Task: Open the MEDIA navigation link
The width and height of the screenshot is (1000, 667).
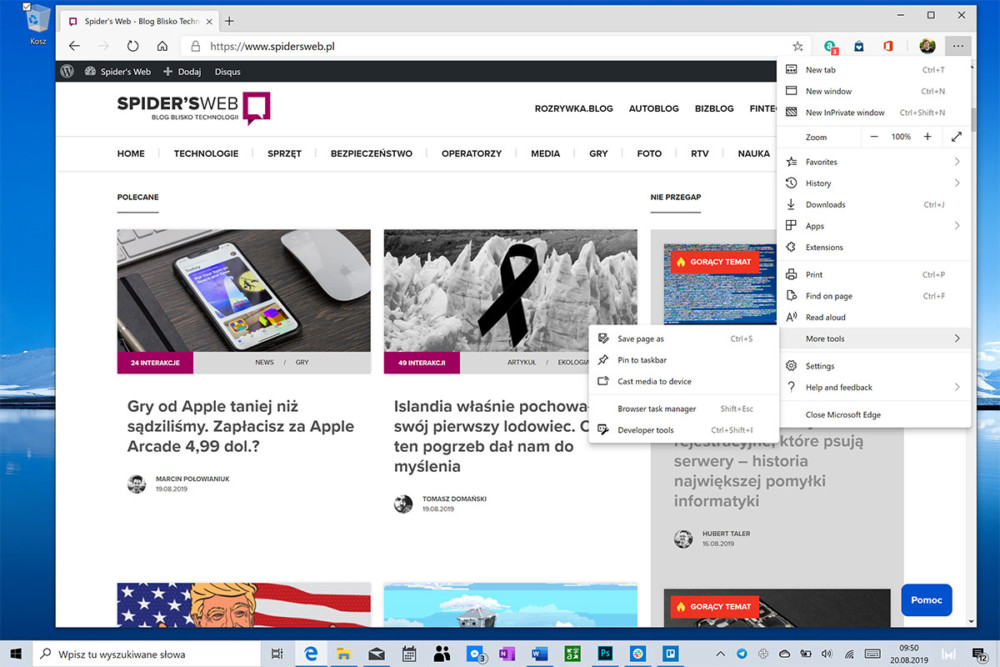Action: tap(545, 154)
